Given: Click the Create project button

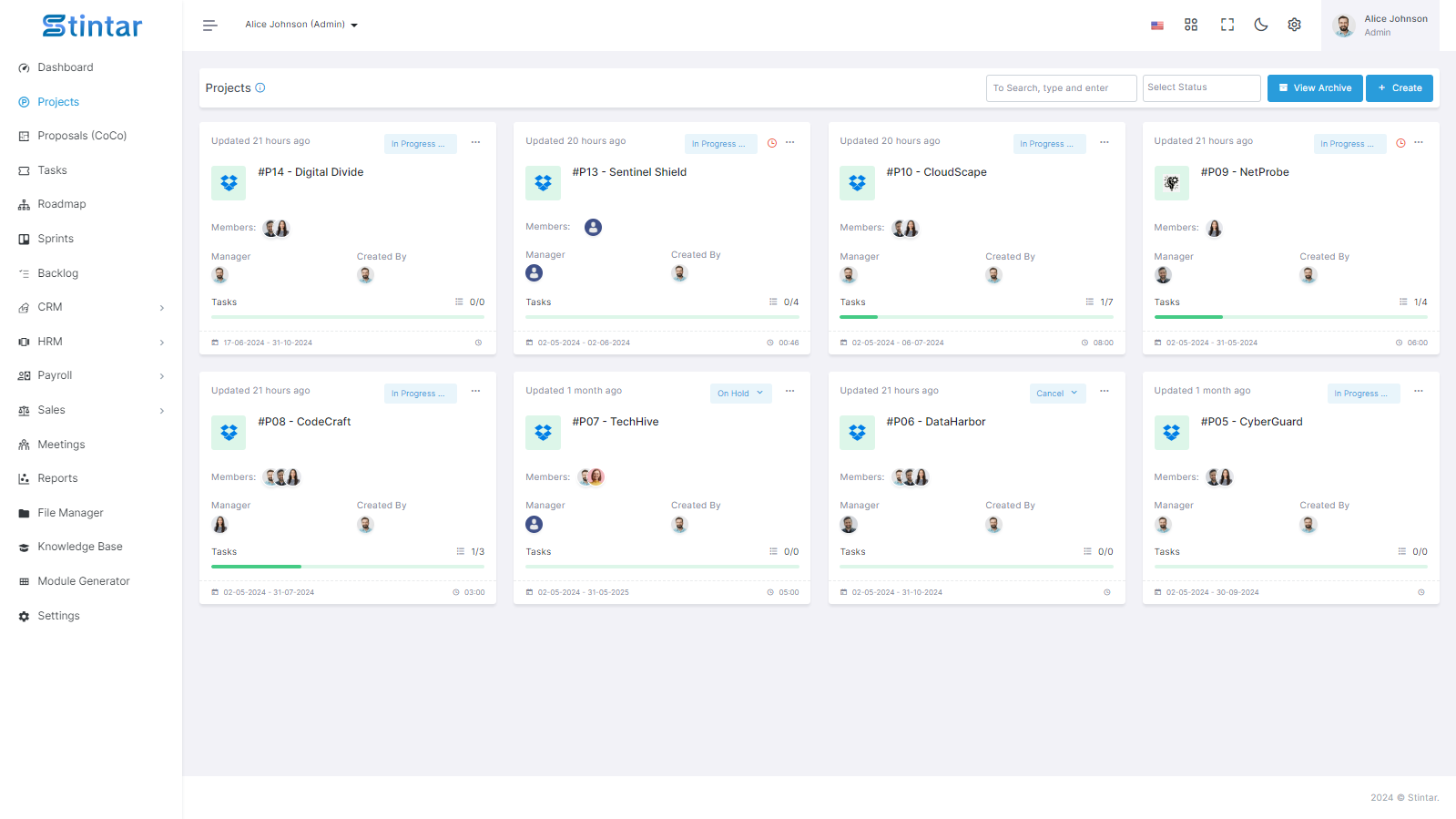Looking at the screenshot, I should tap(1400, 88).
